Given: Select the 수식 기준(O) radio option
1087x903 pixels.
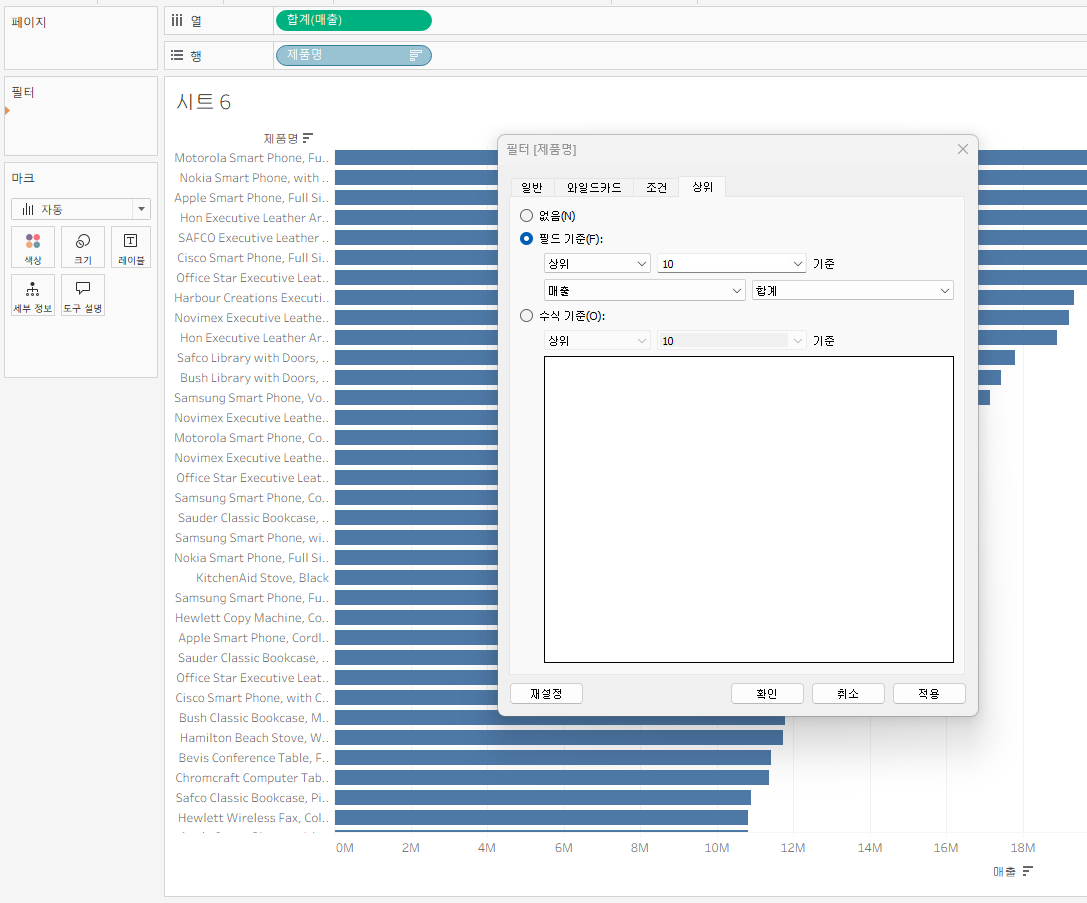Looking at the screenshot, I should (x=526, y=316).
